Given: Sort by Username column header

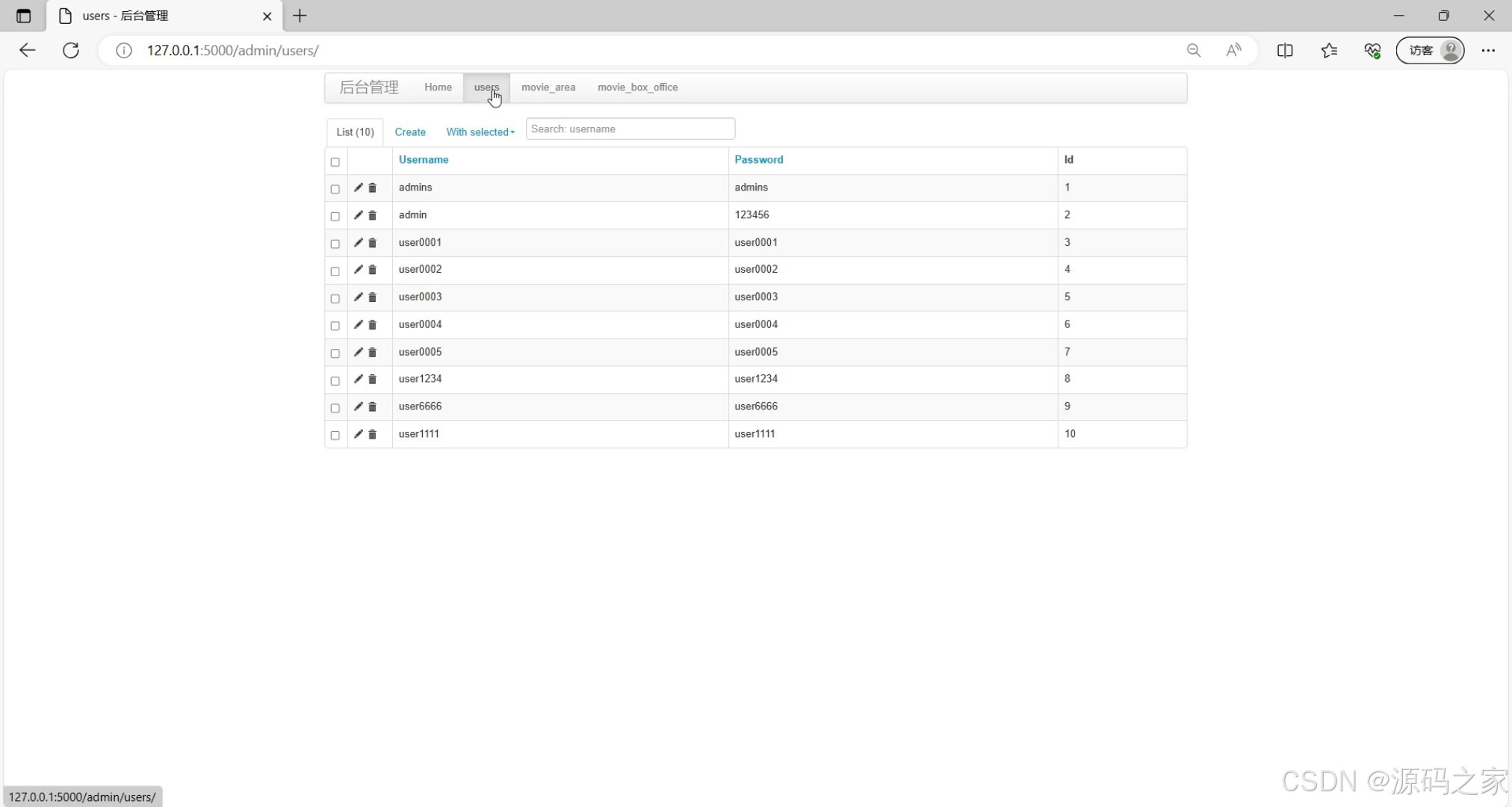Looking at the screenshot, I should click(x=424, y=160).
